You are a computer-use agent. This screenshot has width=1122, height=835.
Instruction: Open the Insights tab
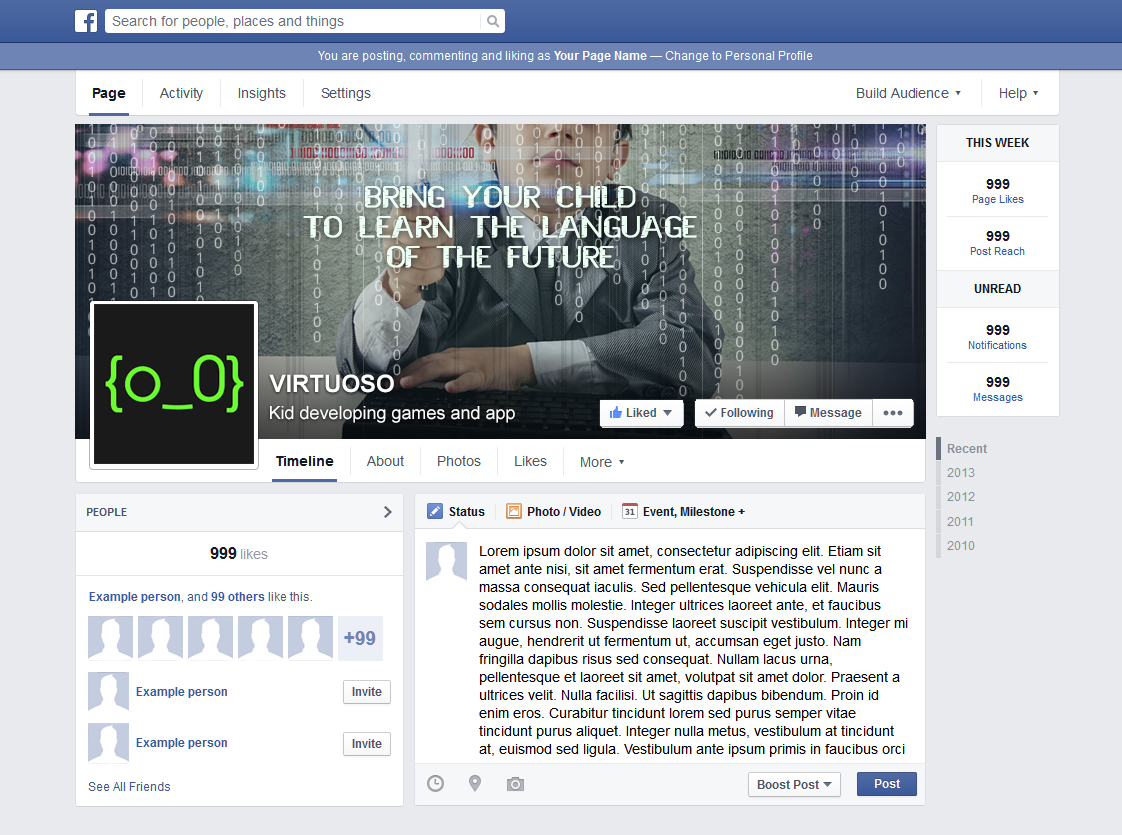click(261, 93)
